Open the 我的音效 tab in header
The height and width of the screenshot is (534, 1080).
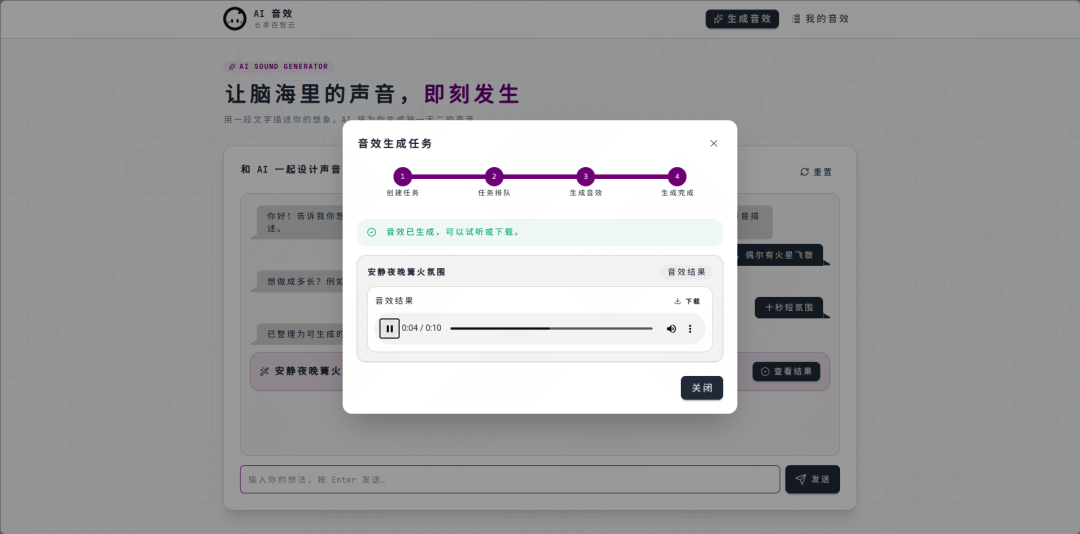(820, 19)
